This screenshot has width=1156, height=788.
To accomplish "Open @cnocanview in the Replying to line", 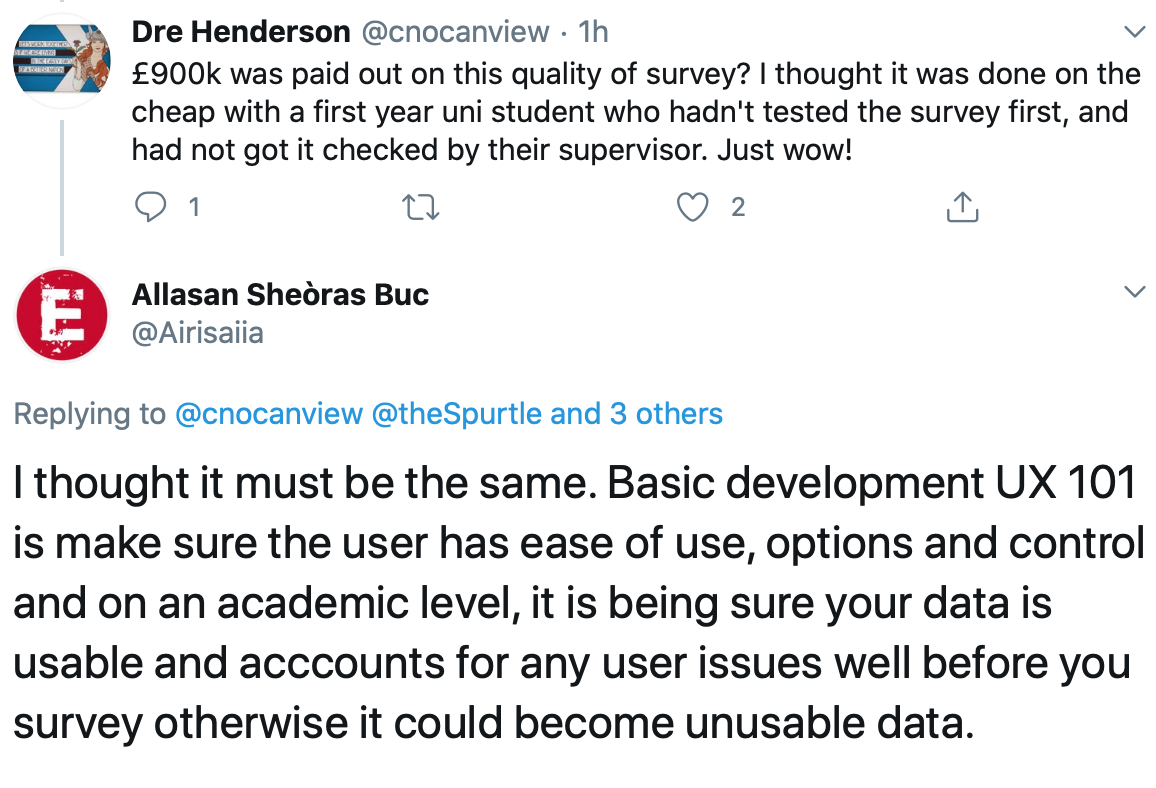I will coord(269,414).
